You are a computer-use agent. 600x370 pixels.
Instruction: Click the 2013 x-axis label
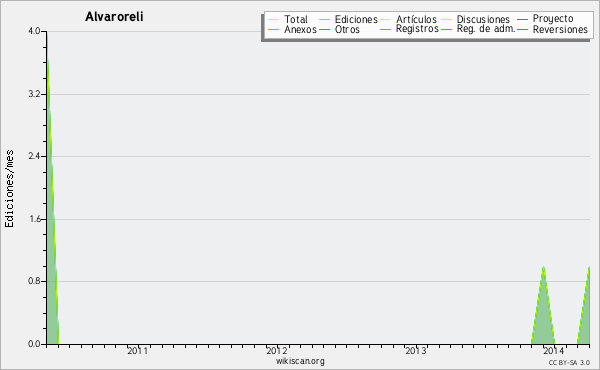click(416, 350)
